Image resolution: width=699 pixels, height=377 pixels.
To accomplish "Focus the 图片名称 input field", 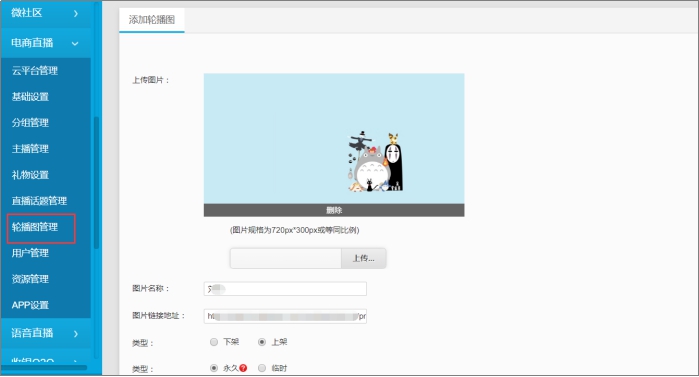I will [x=285, y=289].
